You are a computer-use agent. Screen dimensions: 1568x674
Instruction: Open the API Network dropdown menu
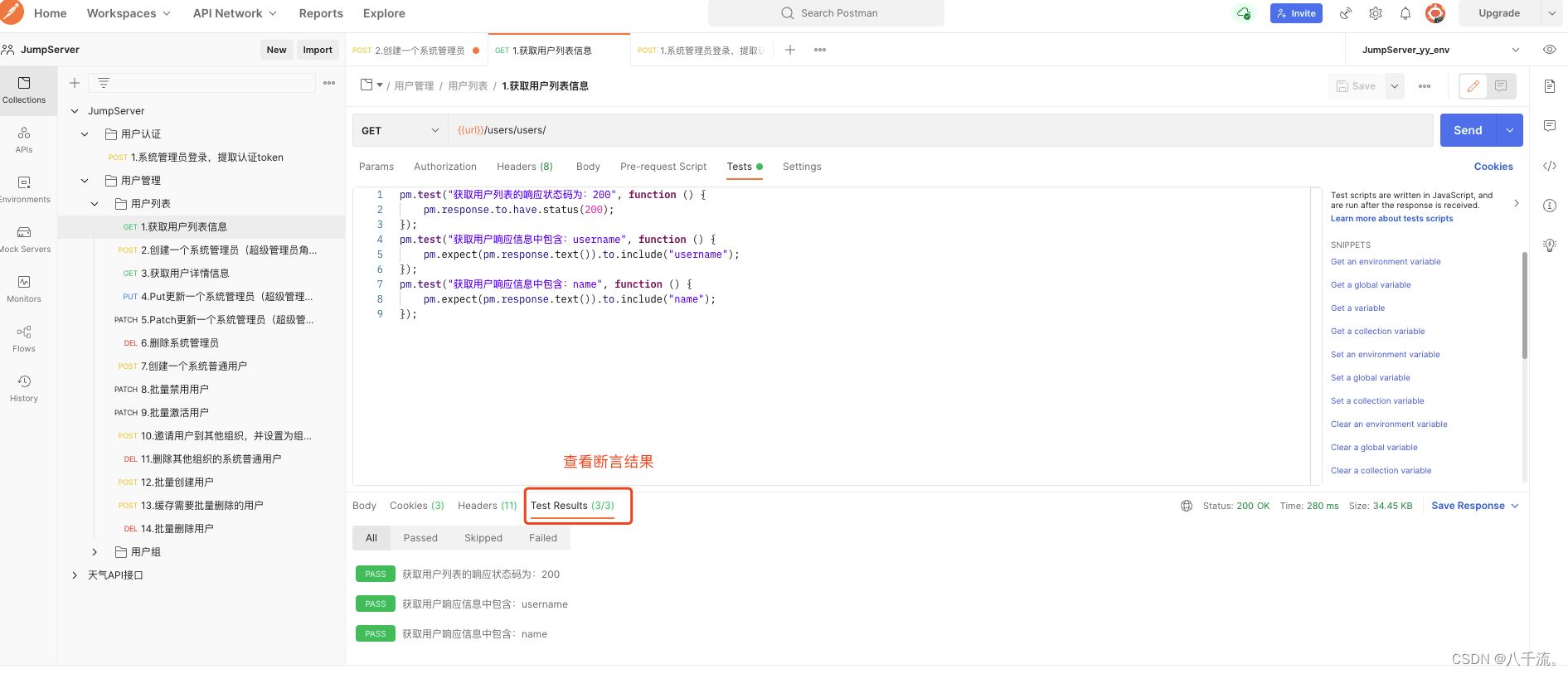[235, 13]
